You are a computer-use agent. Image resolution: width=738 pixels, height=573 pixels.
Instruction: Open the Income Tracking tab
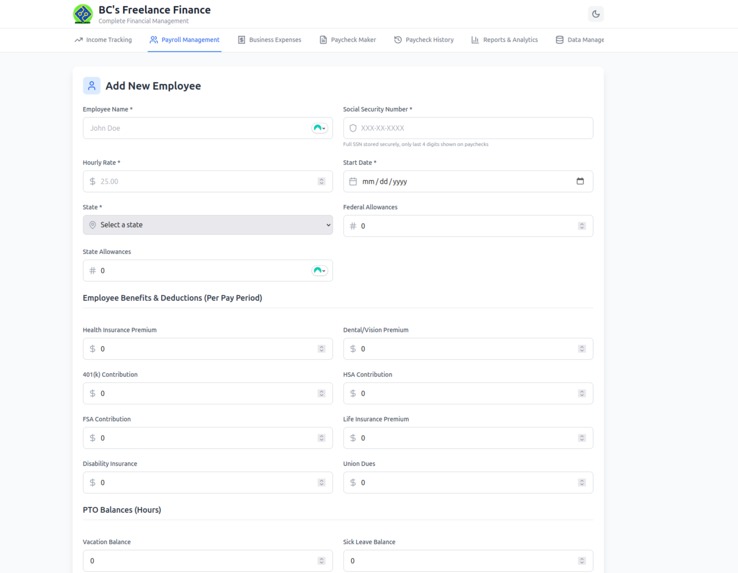pos(103,40)
